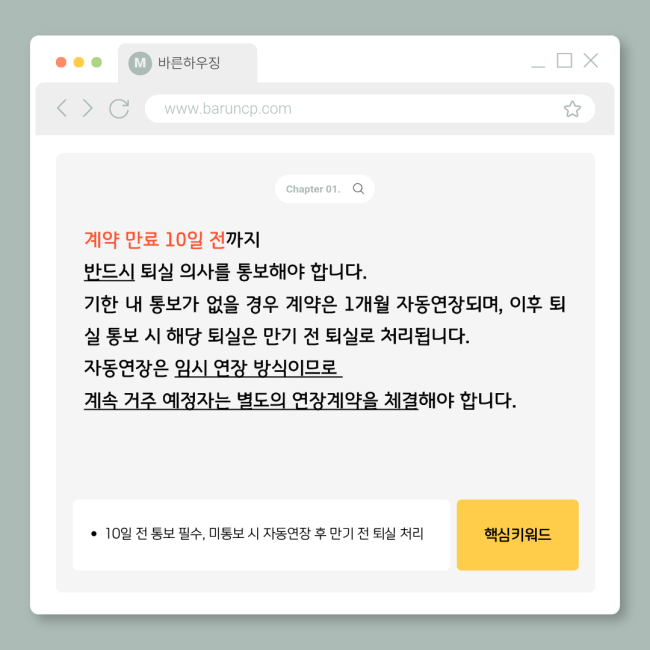
Task: Click the magnifier icon beside Chapter 01
Action: click(358, 189)
